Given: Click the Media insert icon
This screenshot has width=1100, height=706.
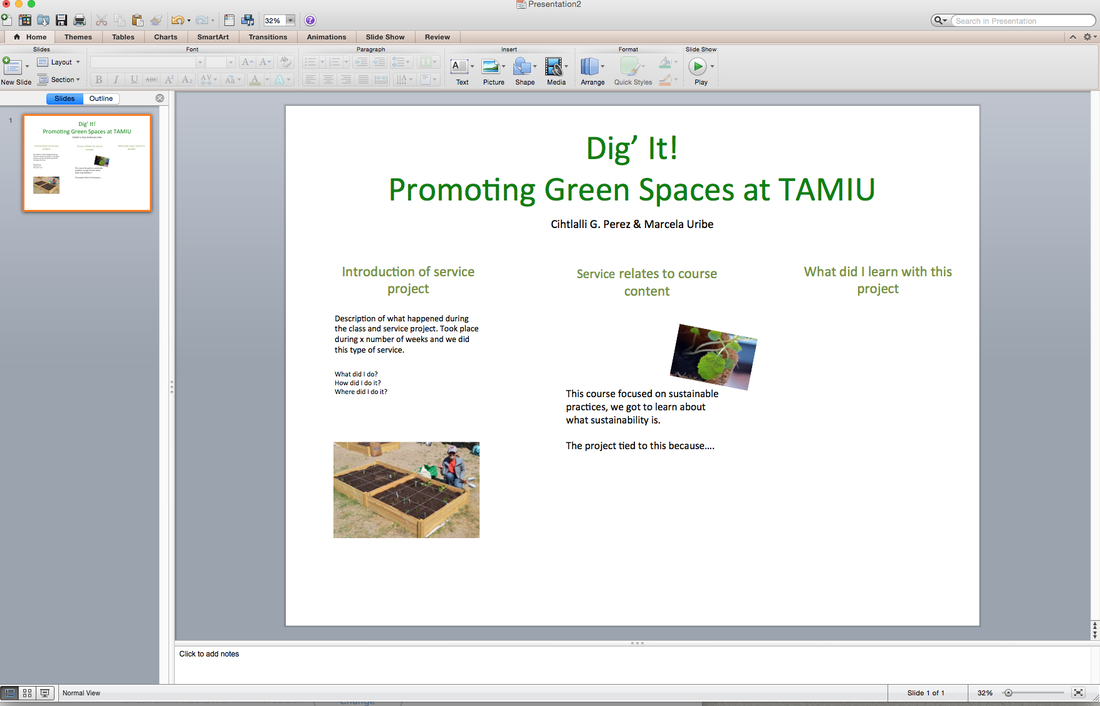Looking at the screenshot, I should [554, 67].
